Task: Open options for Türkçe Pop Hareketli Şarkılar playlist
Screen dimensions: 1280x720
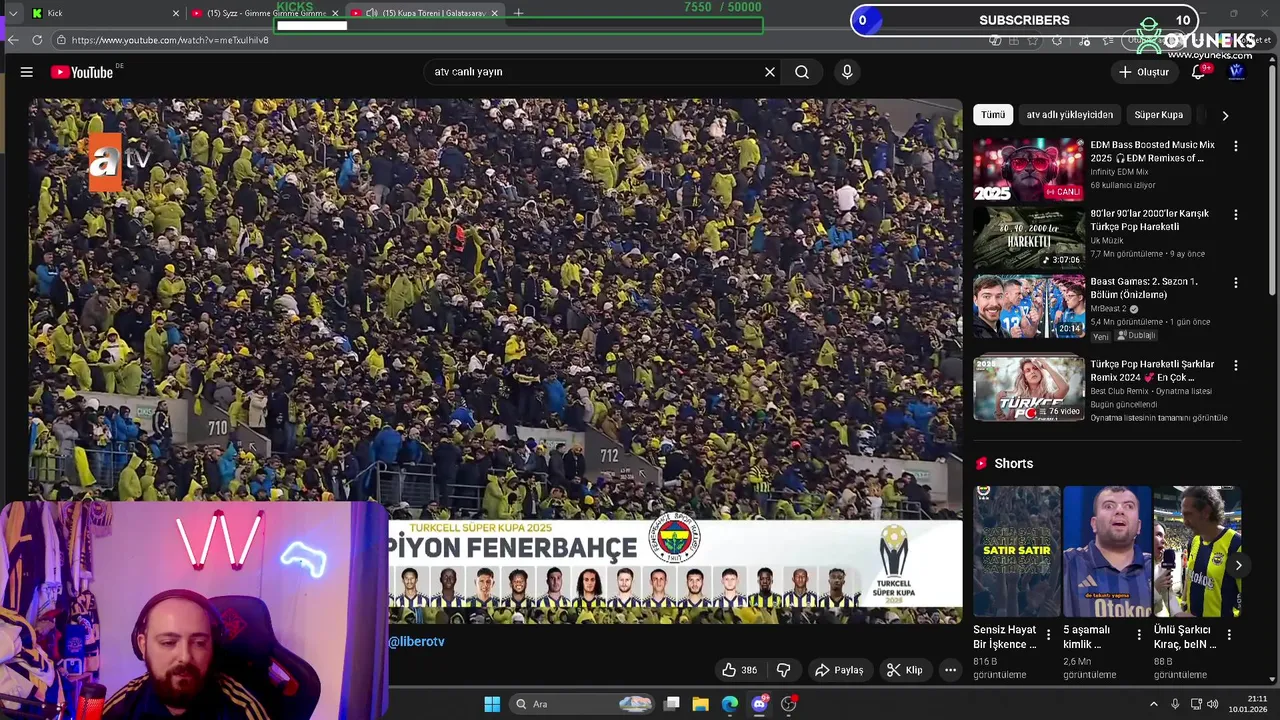Action: click(1235, 366)
